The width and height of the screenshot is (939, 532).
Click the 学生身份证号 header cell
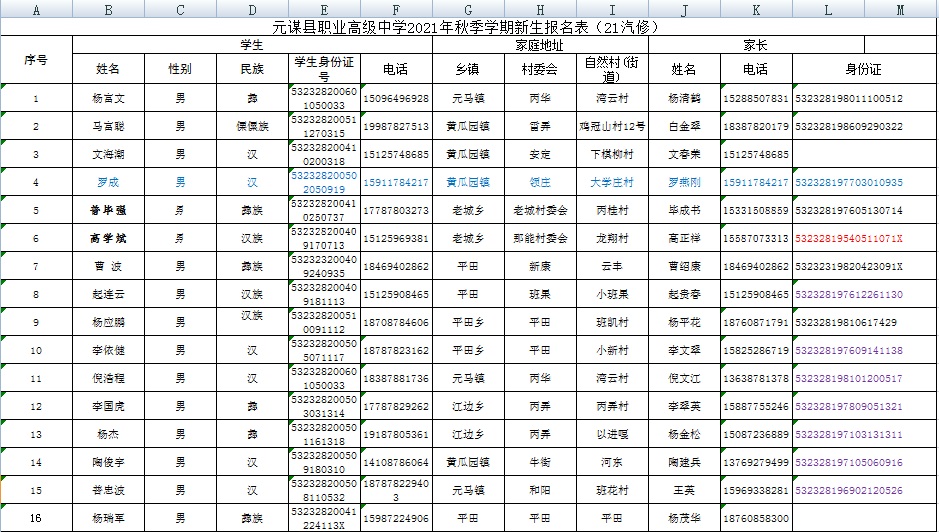coord(324,69)
